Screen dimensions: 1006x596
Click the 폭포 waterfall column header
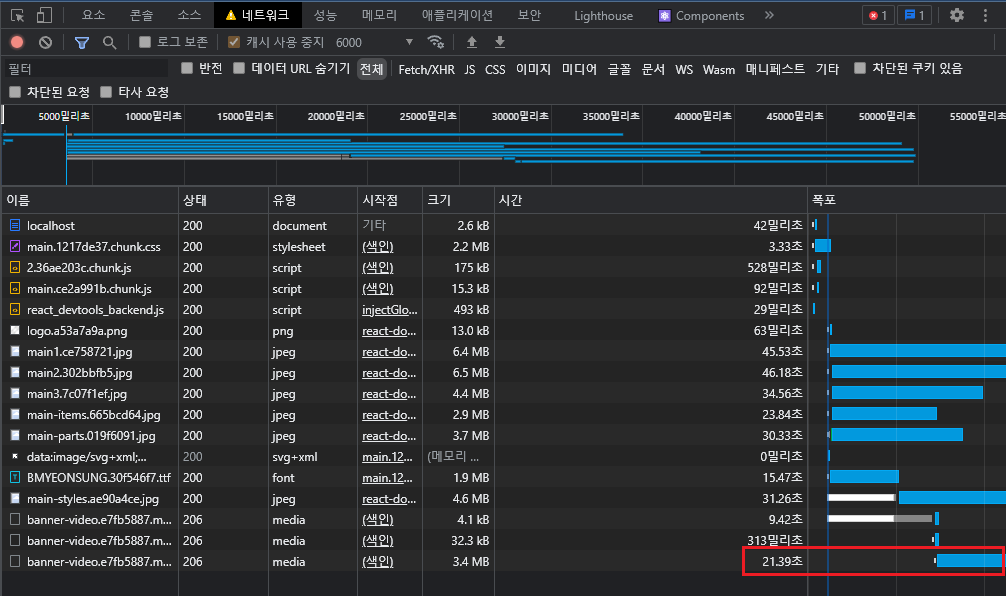coord(907,200)
